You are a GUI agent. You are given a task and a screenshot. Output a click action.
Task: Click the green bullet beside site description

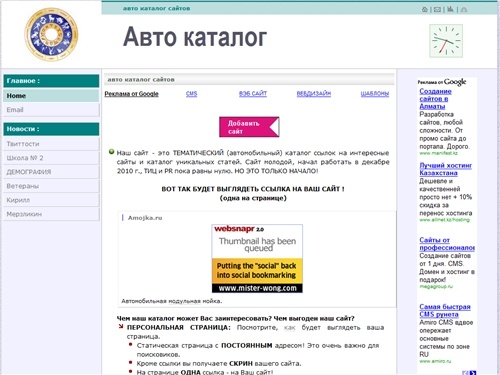[x=112, y=152]
